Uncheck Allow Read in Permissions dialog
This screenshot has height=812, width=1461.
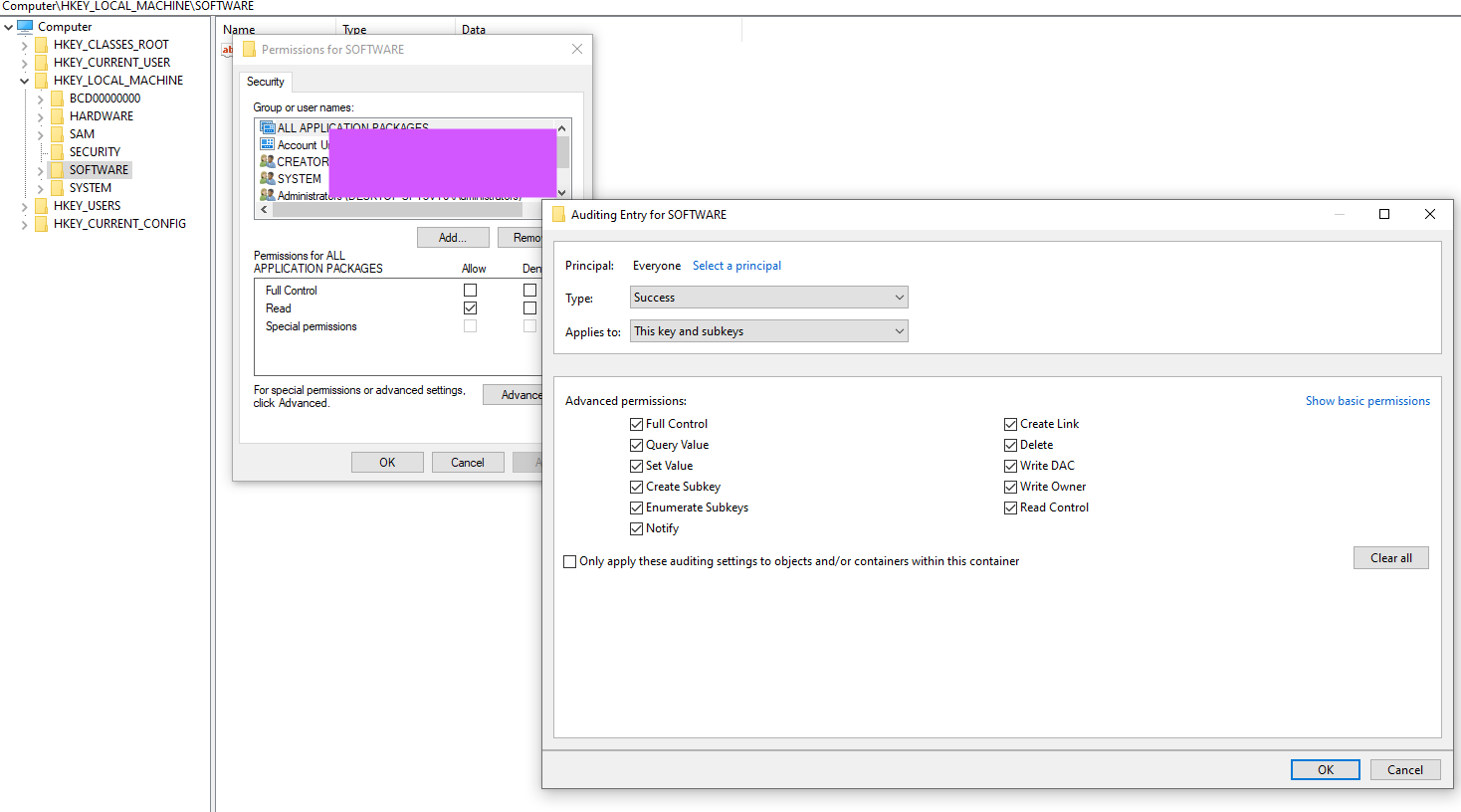(470, 308)
